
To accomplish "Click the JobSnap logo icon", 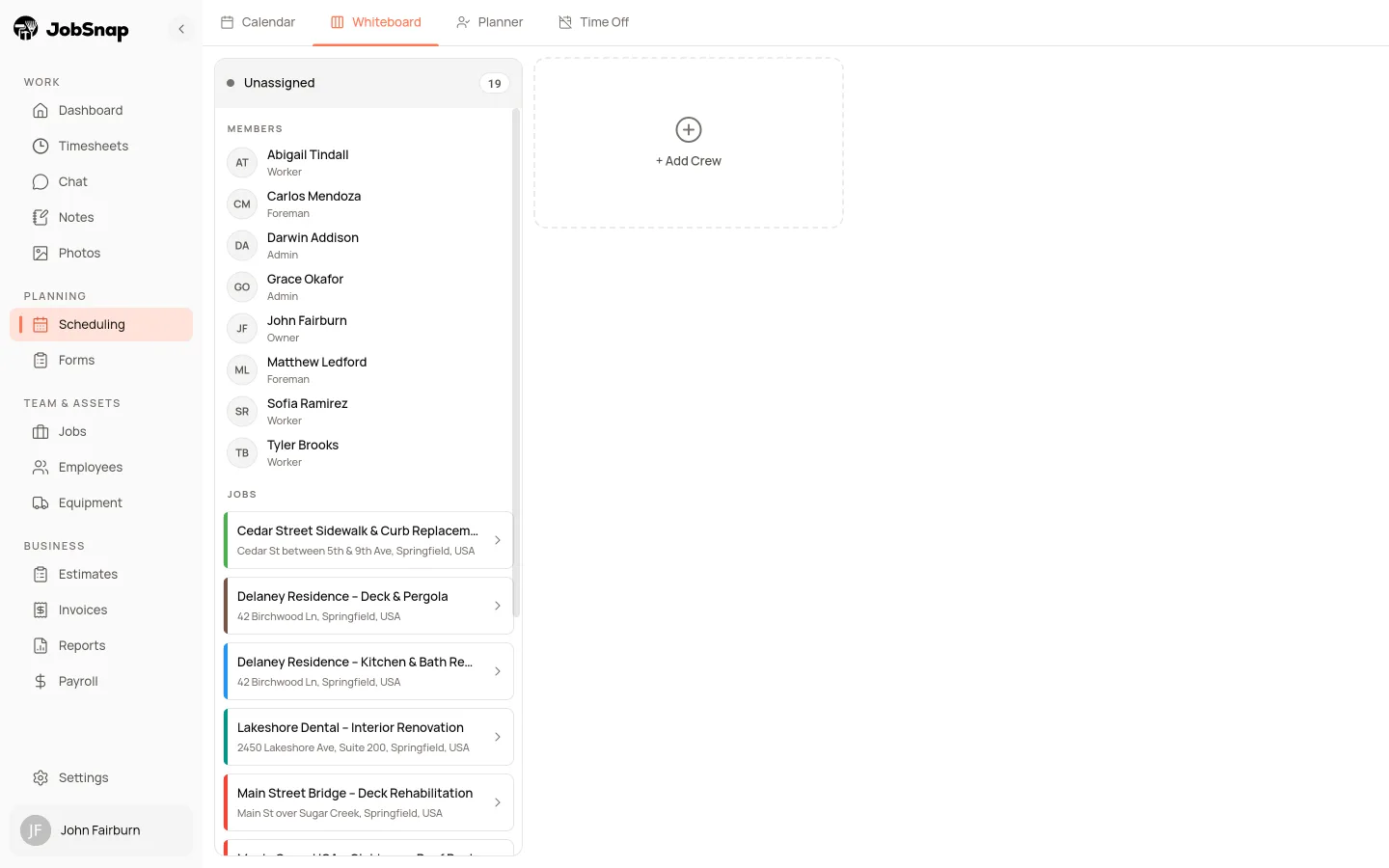I will [26, 29].
